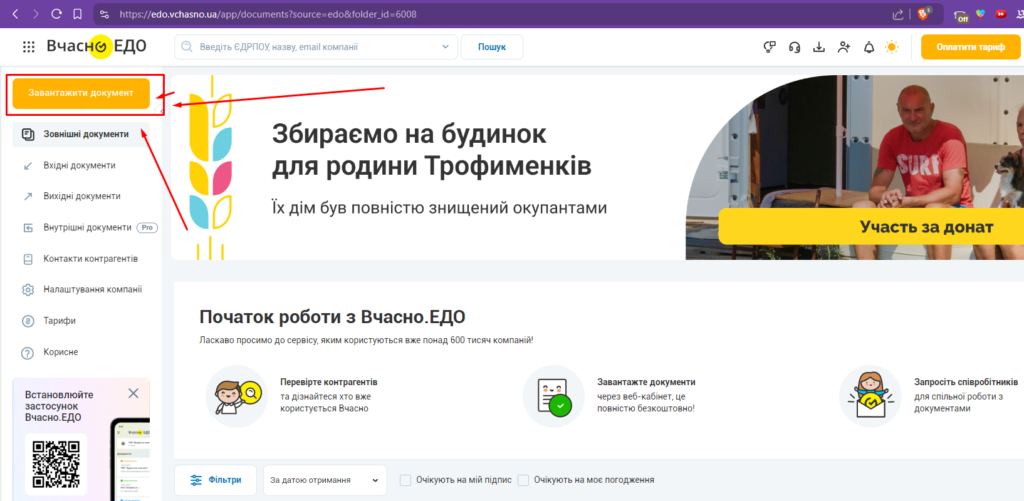Open Налаштування компанії

93,289
